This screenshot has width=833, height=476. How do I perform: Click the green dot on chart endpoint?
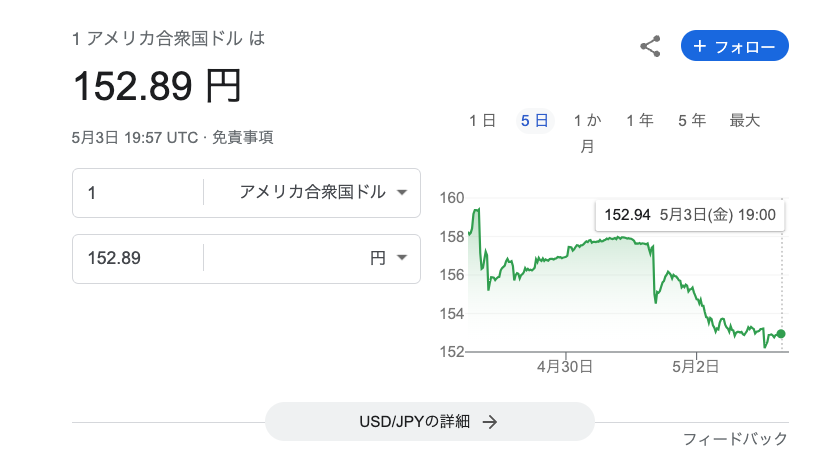[x=780, y=334]
